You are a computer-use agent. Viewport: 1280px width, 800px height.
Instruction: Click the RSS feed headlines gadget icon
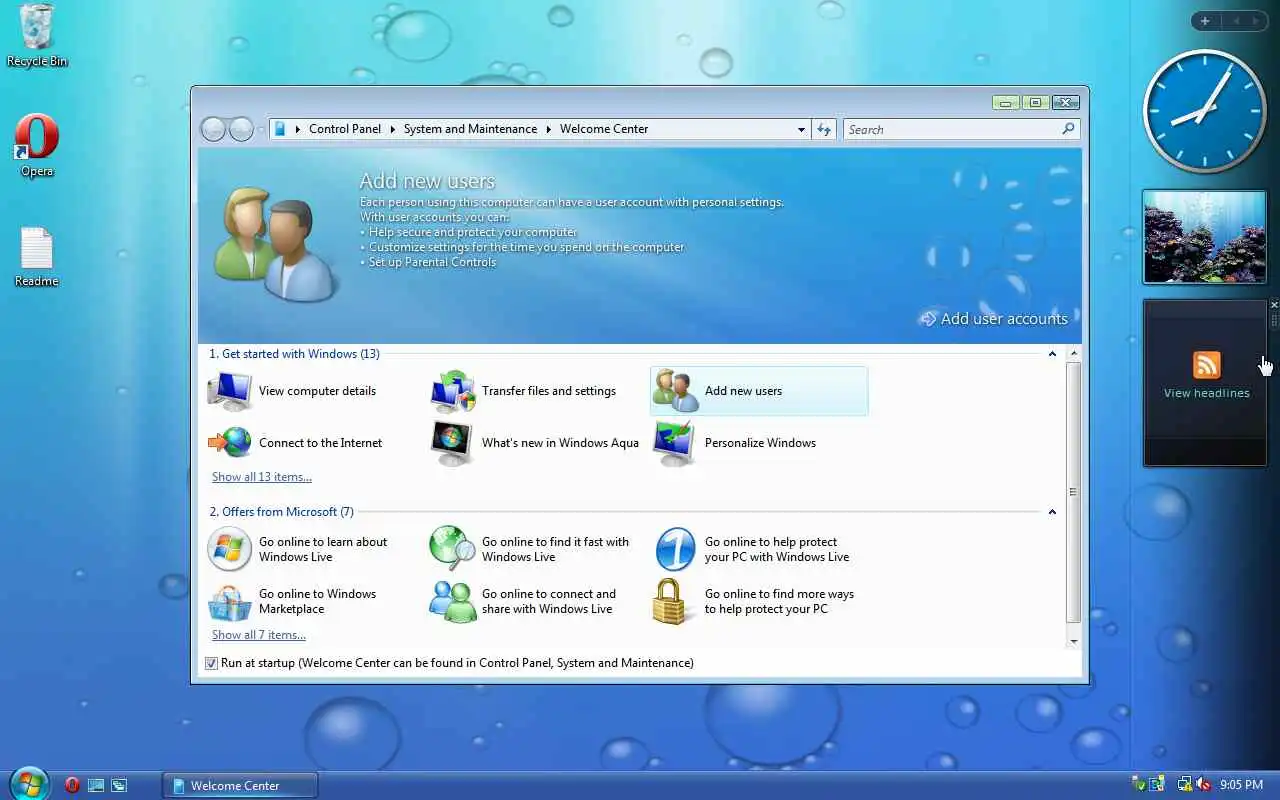1207,364
